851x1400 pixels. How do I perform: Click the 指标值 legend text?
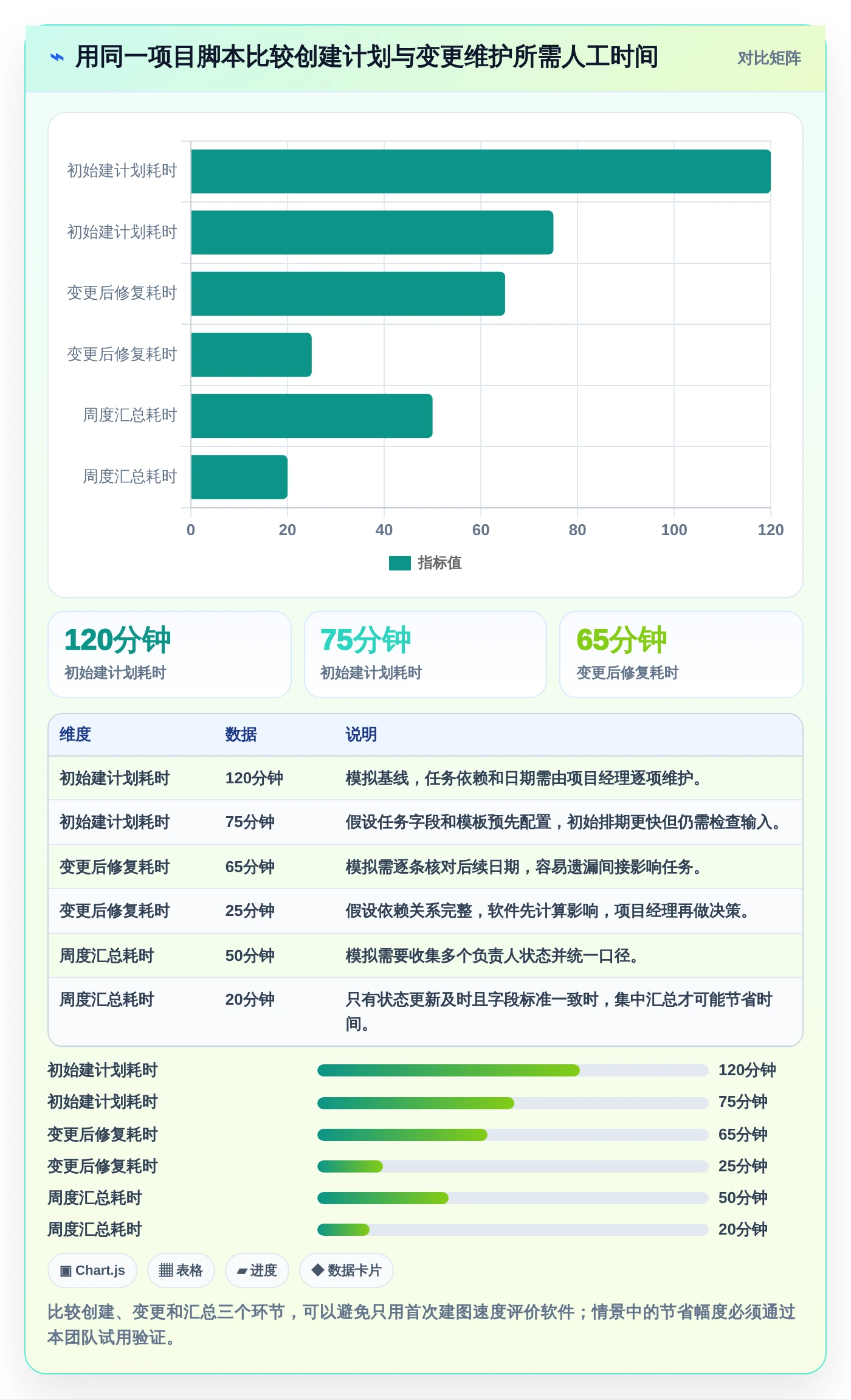pyautogui.click(x=439, y=563)
